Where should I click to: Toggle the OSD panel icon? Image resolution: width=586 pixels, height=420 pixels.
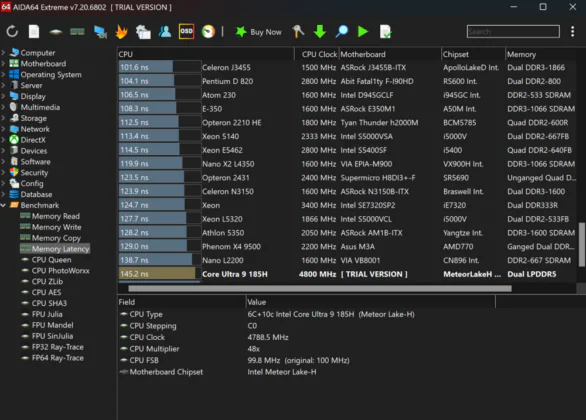click(186, 32)
